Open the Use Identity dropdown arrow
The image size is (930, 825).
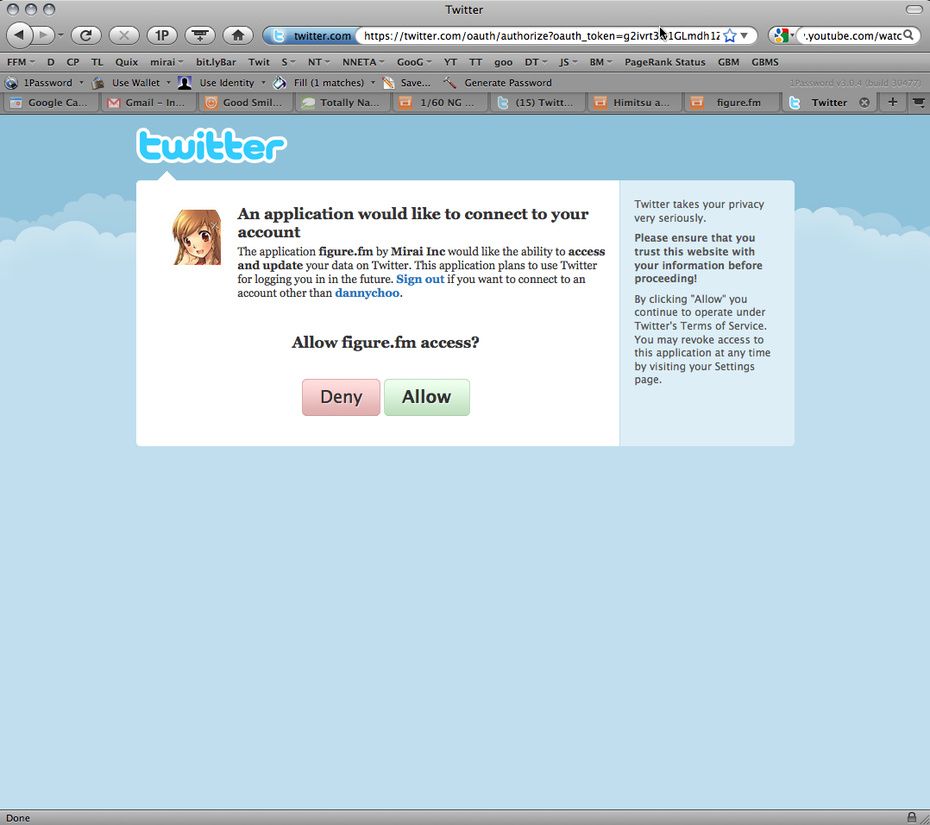pyautogui.click(x=263, y=82)
